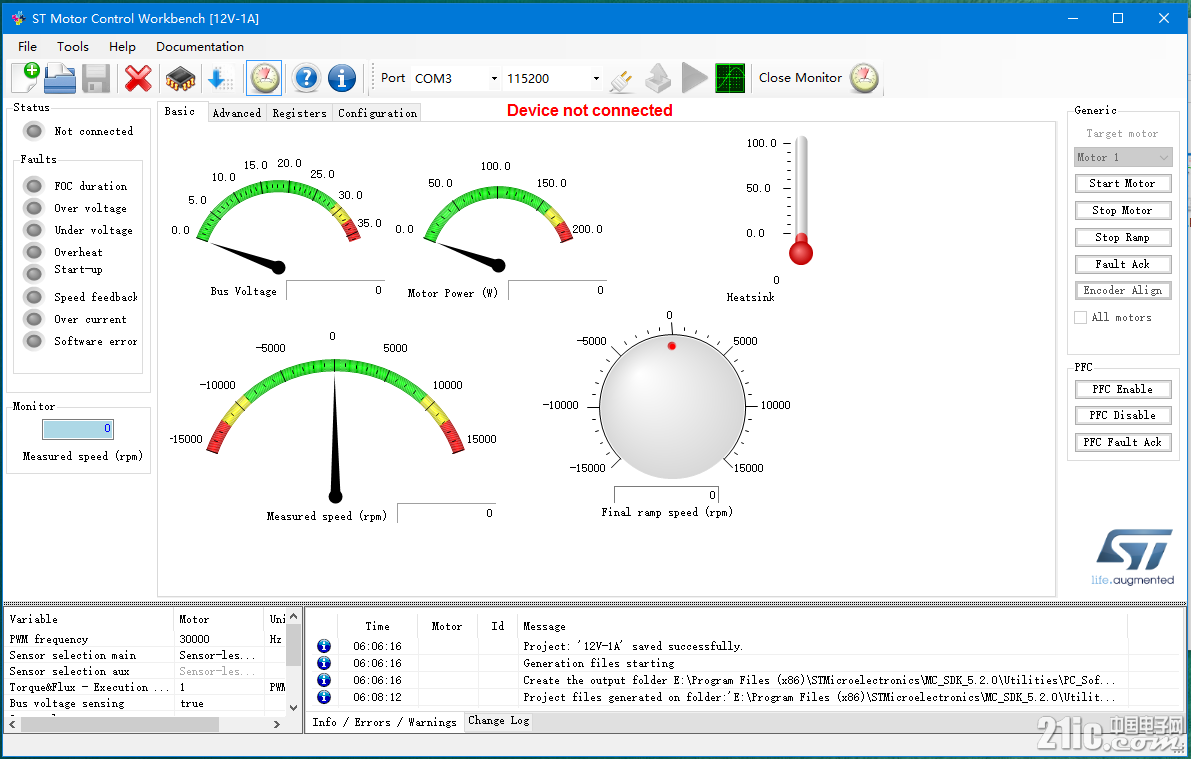Expand the COM3 port dropdown
The height and width of the screenshot is (759, 1191).
click(494, 78)
